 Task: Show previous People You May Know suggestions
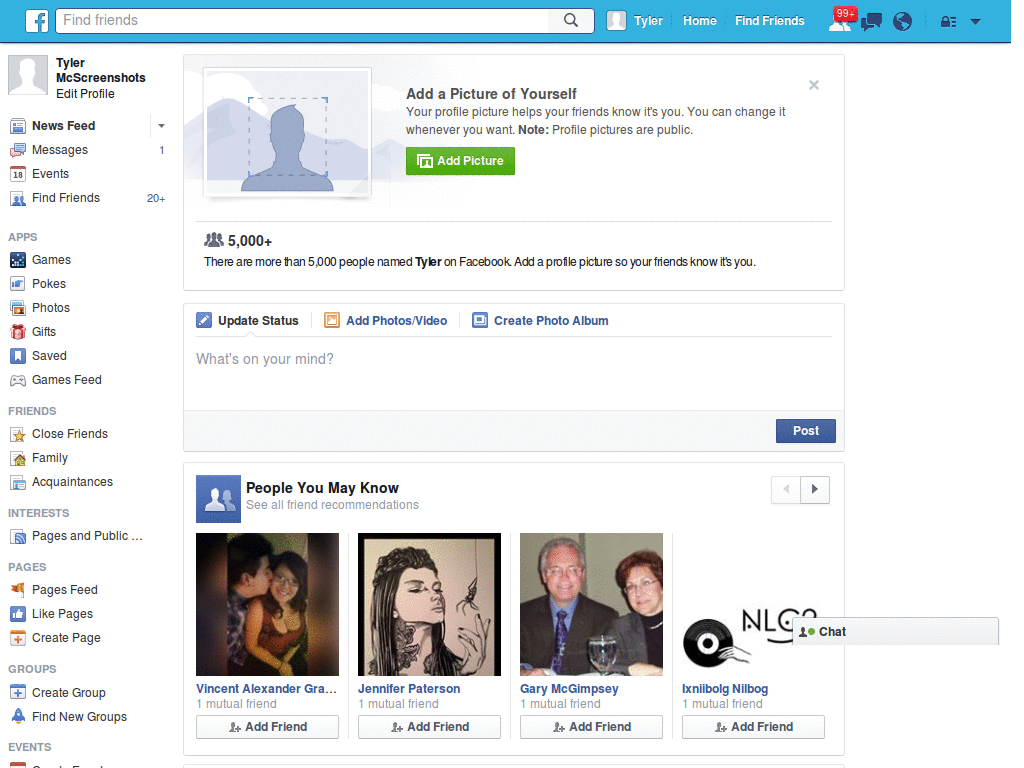pyautogui.click(x=786, y=490)
